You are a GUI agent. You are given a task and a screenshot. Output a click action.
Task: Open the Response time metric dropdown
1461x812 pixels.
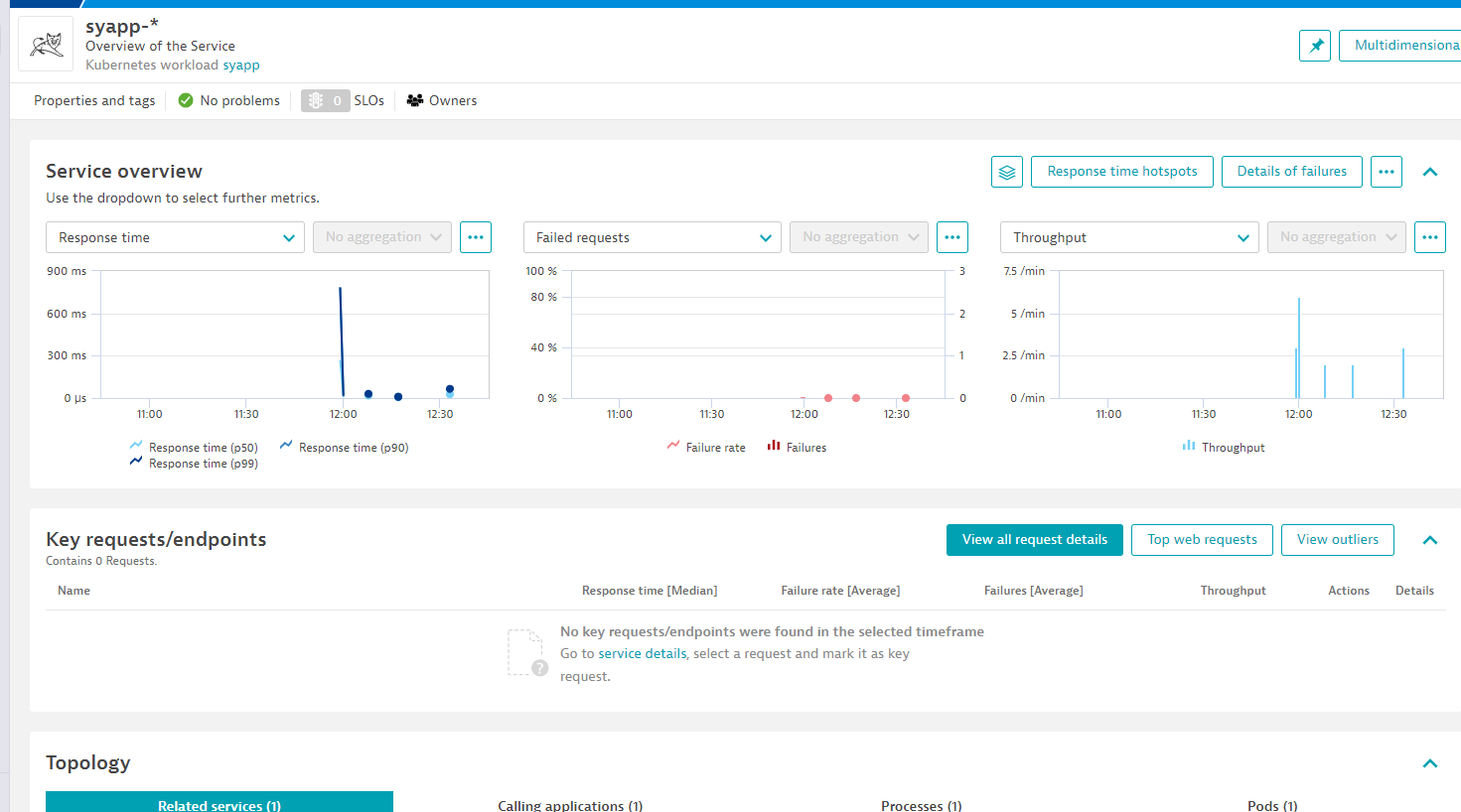pos(175,237)
